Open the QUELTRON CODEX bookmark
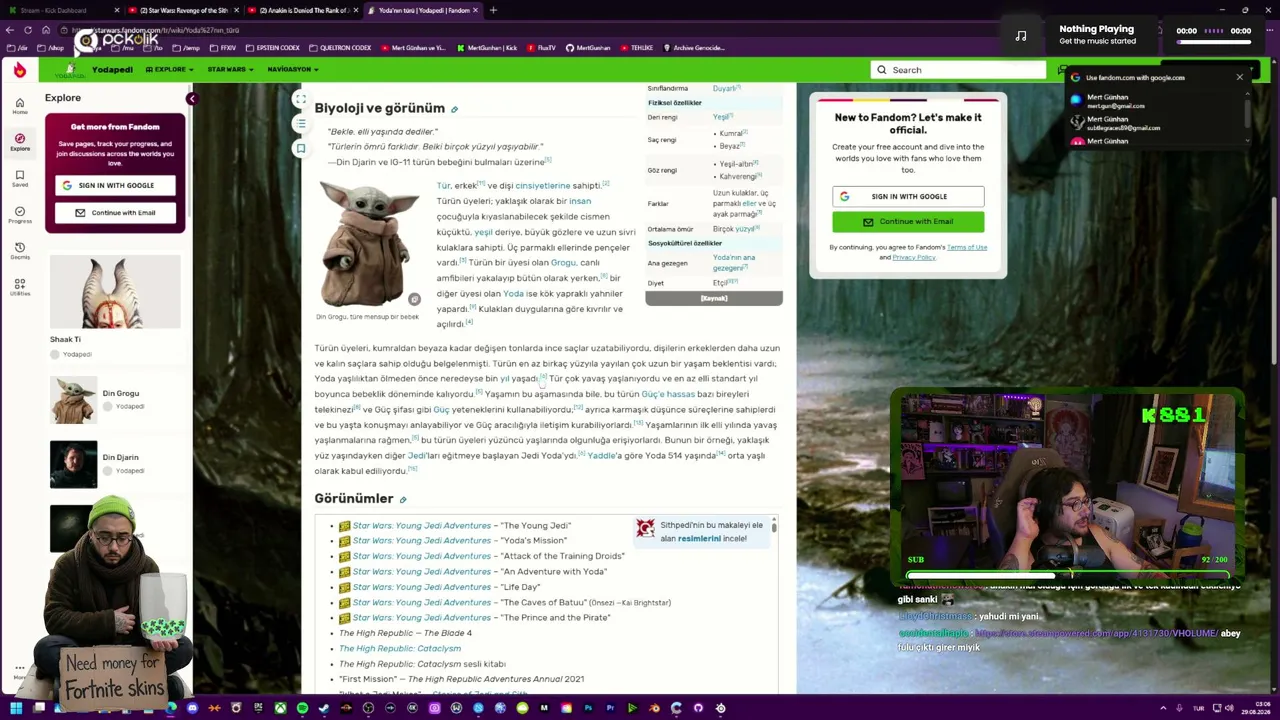This screenshot has height=720, width=1280. click(340, 48)
